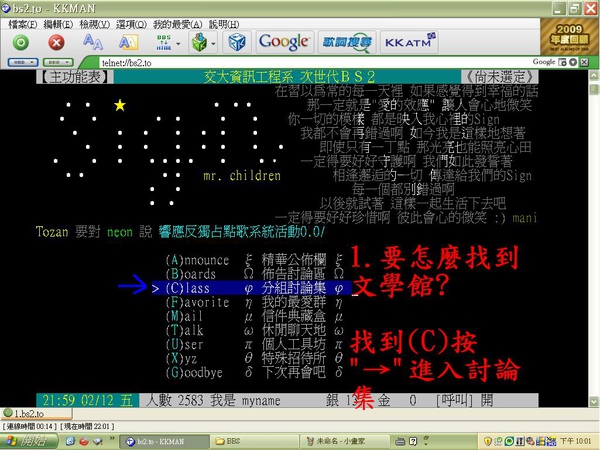Click the blue 3D cube icon

[237, 42]
